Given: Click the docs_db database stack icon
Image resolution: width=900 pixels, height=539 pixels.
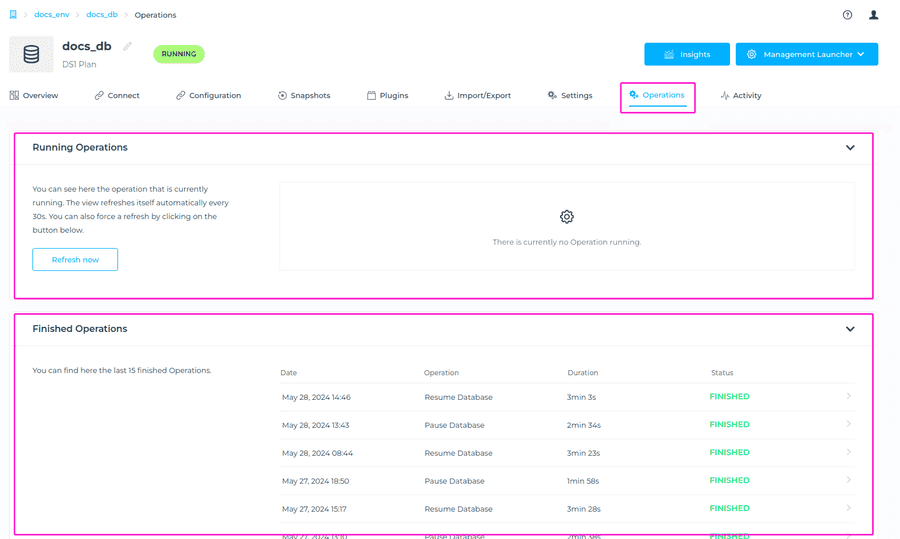Looking at the screenshot, I should [31, 55].
